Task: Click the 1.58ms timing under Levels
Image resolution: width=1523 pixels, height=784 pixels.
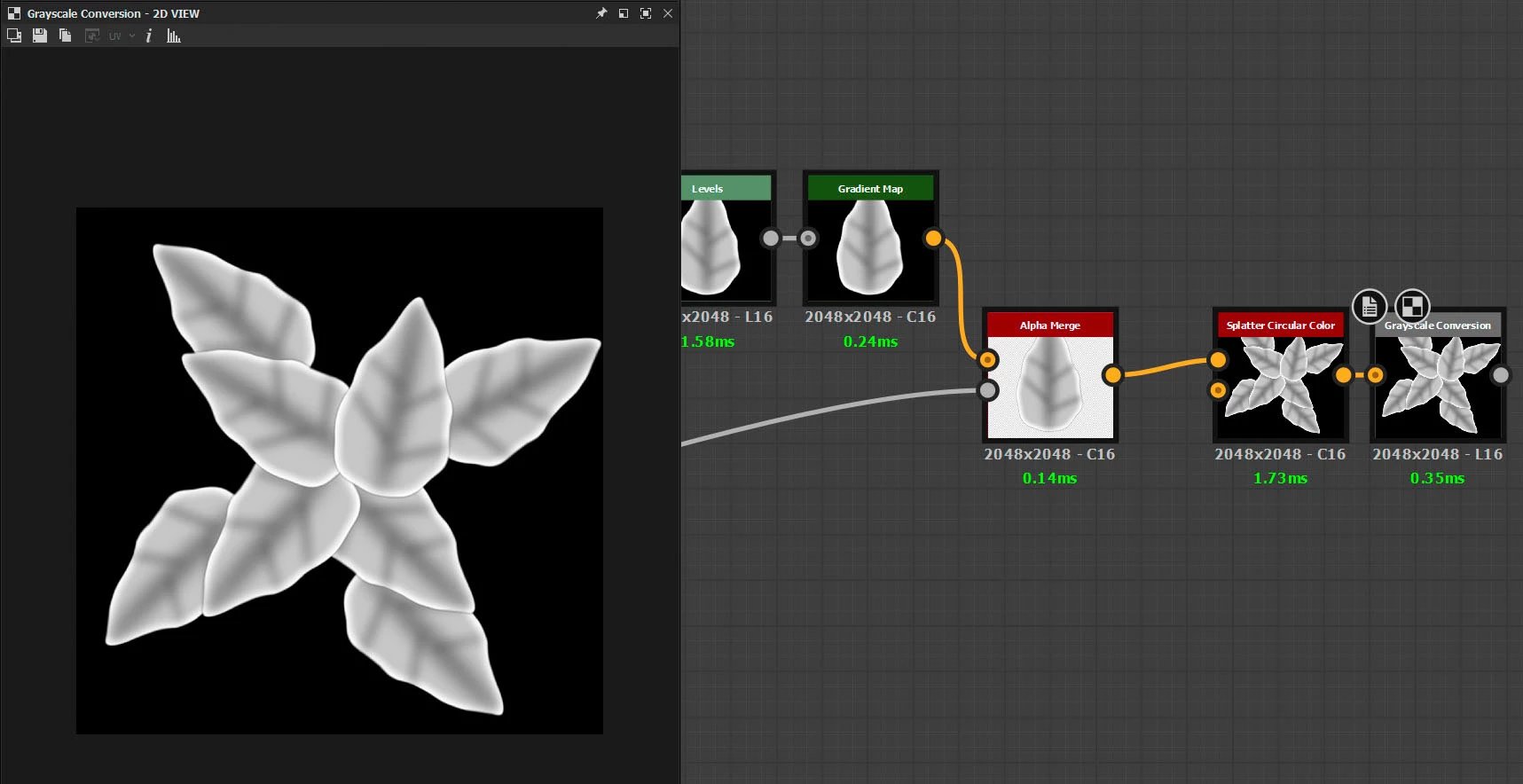Action: (708, 341)
